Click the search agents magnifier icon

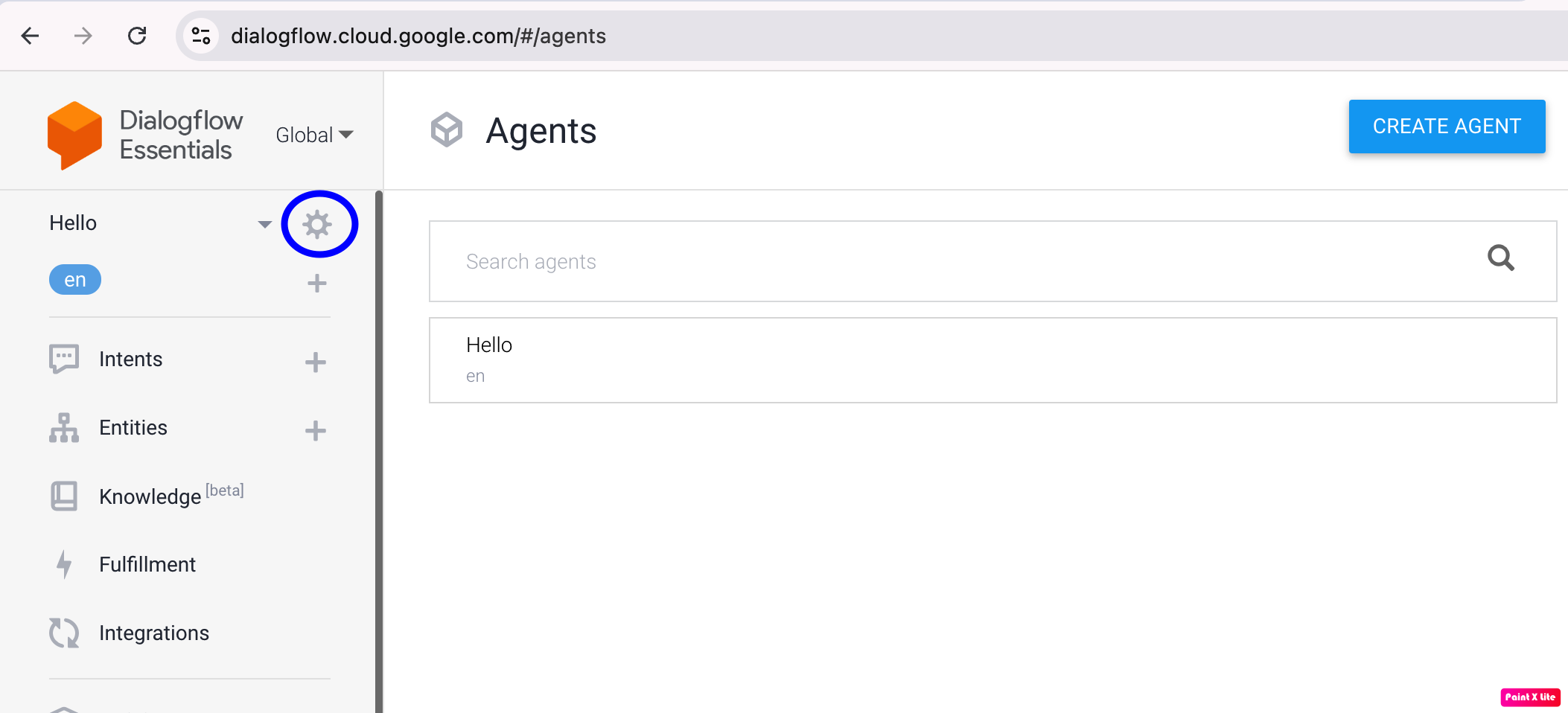click(1500, 259)
